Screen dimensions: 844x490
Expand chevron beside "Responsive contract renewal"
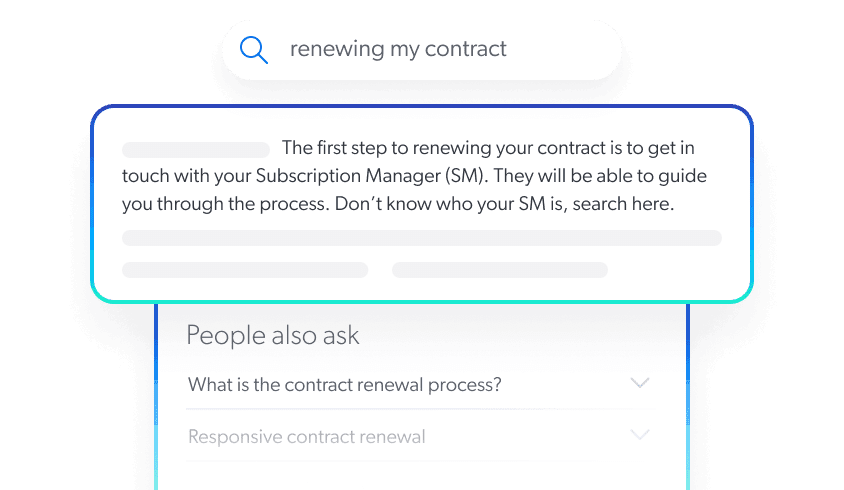pyautogui.click(x=639, y=435)
